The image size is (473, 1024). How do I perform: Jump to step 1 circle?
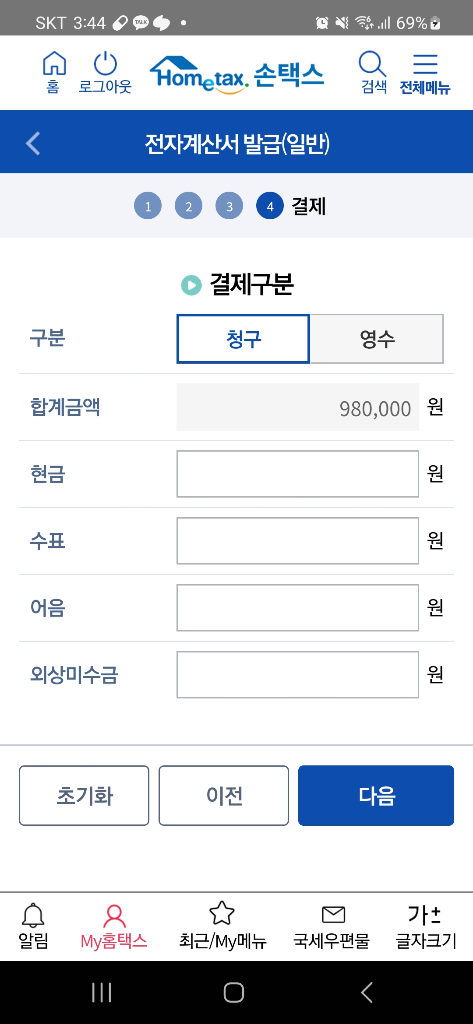point(148,206)
